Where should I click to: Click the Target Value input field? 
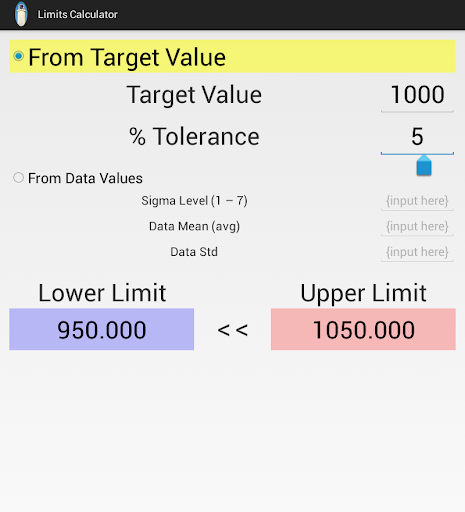coord(417,95)
